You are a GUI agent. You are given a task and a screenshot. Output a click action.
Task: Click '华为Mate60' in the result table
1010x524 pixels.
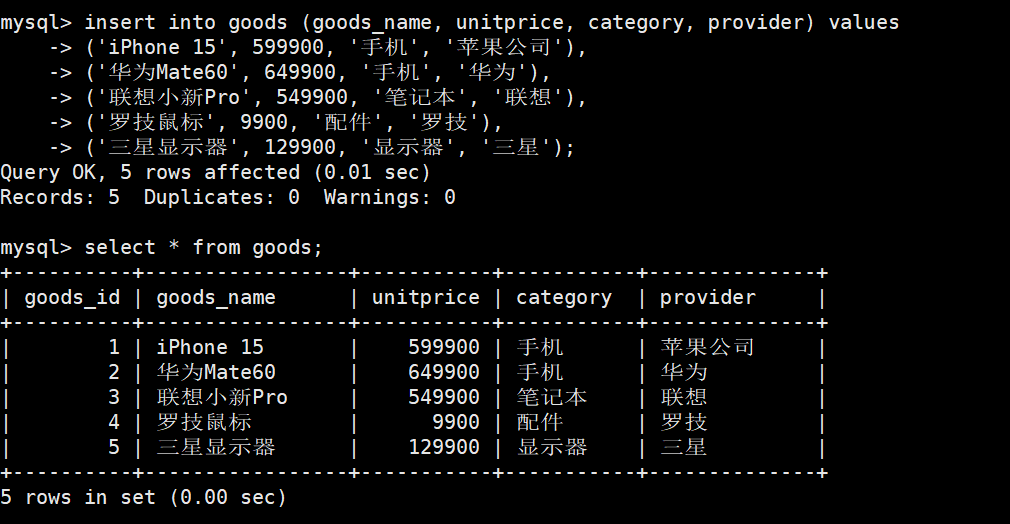(x=216, y=373)
